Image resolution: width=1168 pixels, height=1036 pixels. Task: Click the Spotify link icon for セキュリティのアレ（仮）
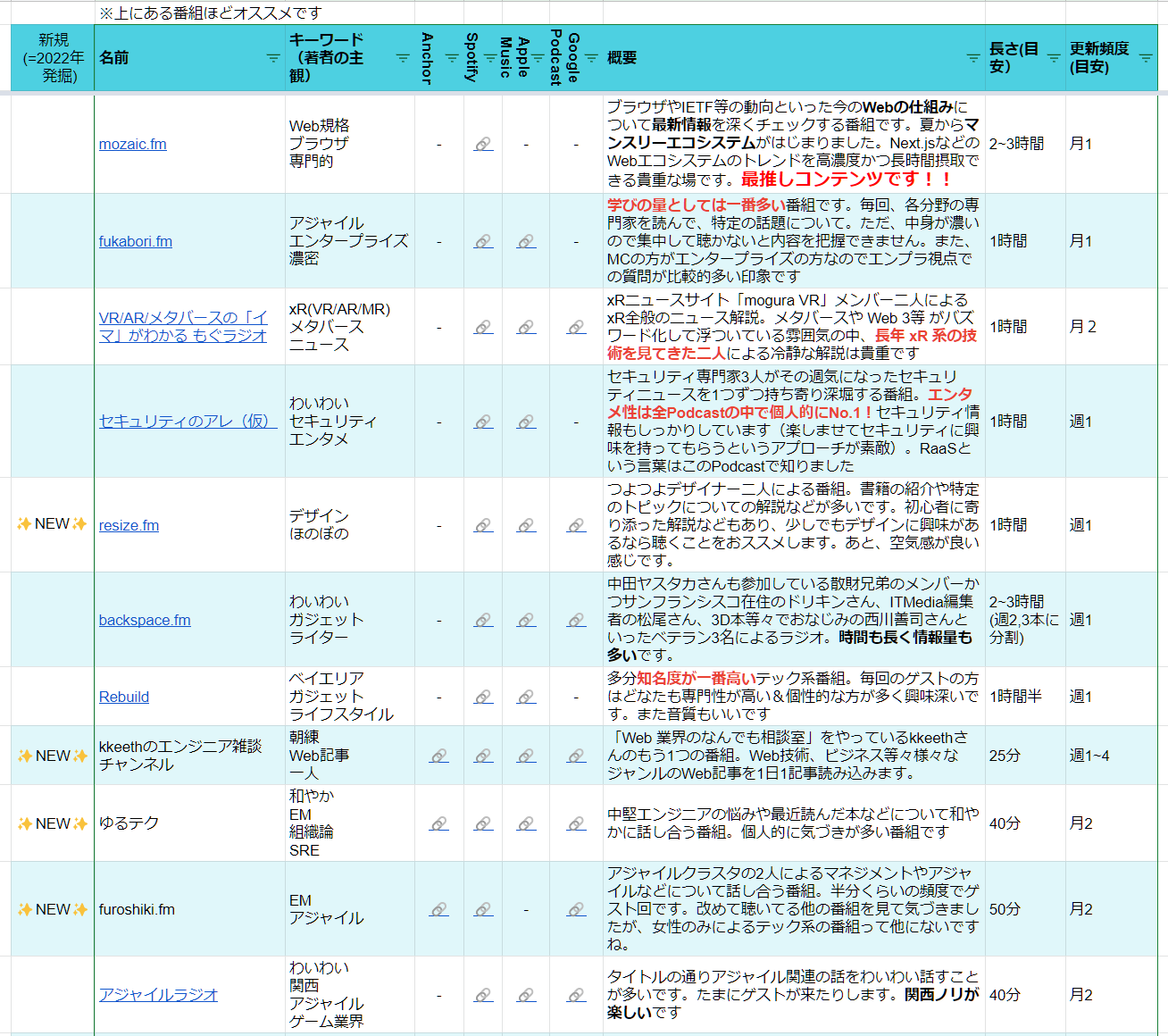coord(483,422)
